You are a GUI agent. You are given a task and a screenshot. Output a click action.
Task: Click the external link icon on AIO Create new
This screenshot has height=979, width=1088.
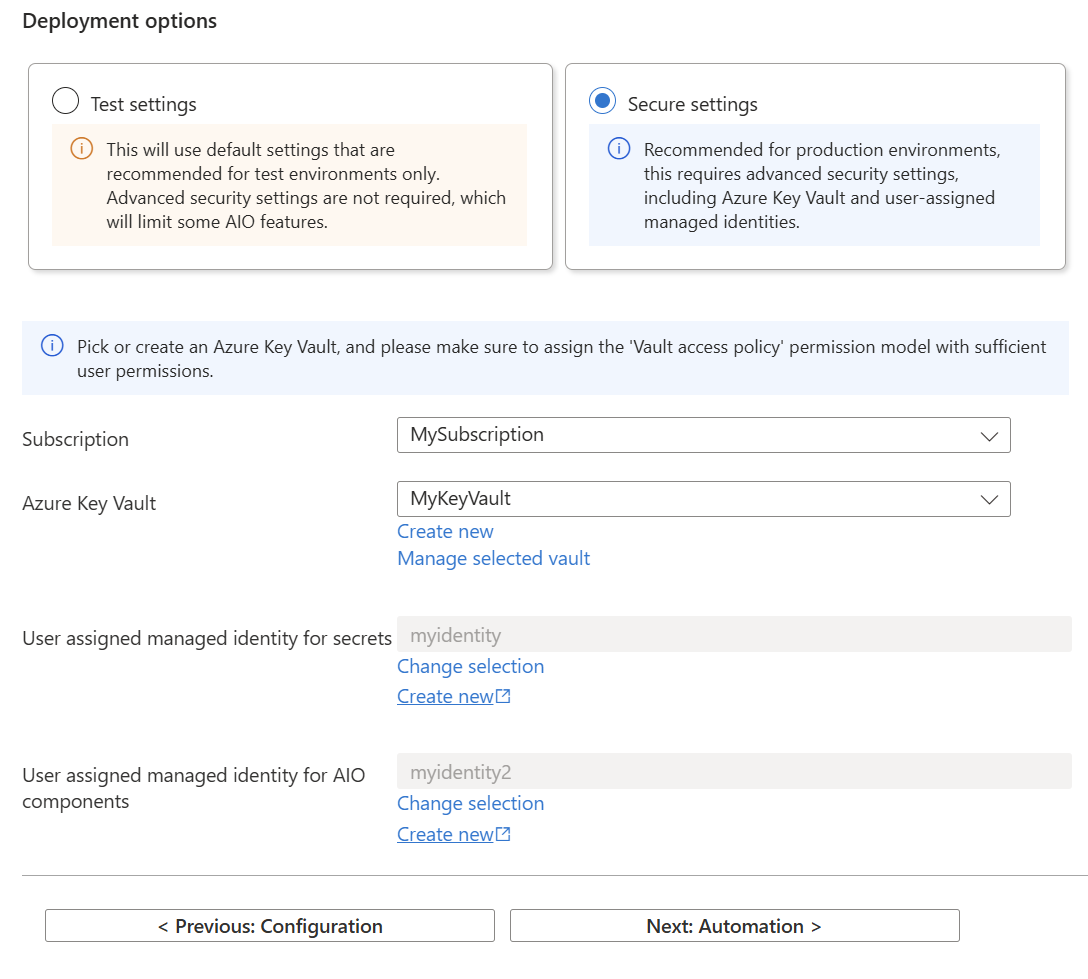click(x=505, y=832)
